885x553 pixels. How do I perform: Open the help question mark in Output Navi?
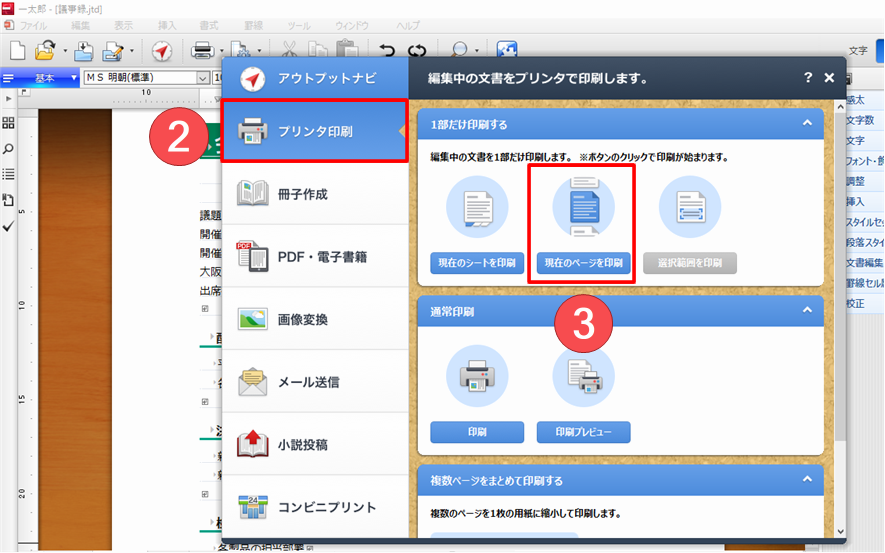click(x=808, y=77)
